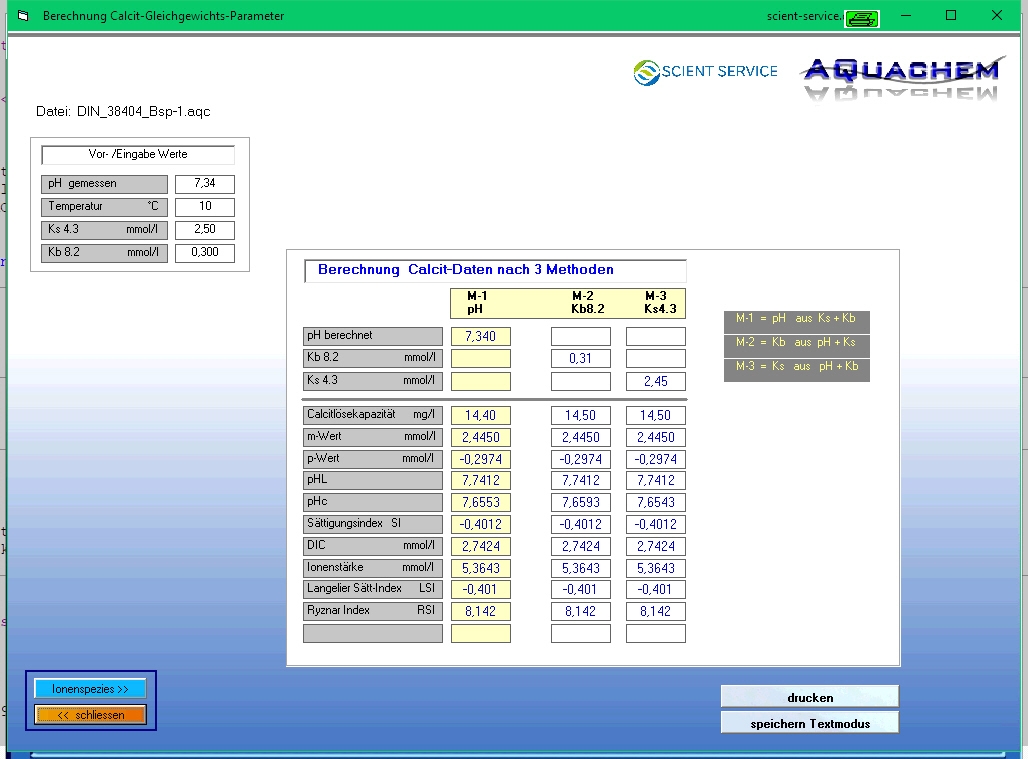This screenshot has width=1028, height=759.
Task: Click the M-1 pH column header
Action: click(476, 302)
